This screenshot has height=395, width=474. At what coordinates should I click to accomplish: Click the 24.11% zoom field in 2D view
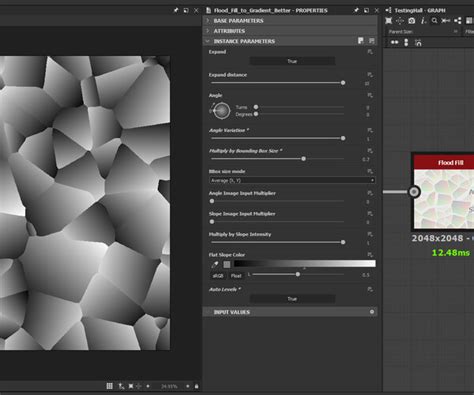click(169, 386)
